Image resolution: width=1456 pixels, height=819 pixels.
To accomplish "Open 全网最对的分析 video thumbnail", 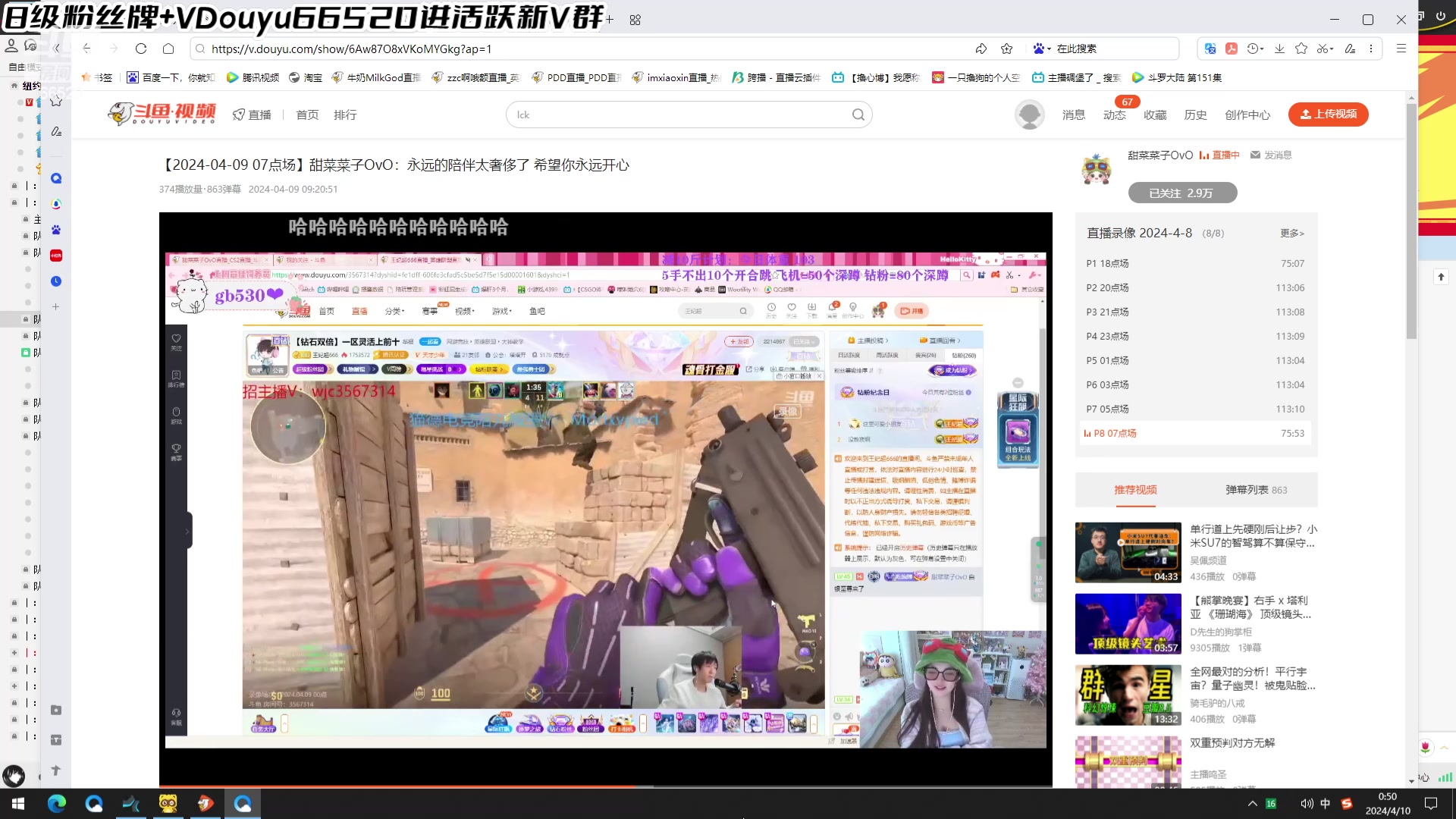I will click(1128, 695).
